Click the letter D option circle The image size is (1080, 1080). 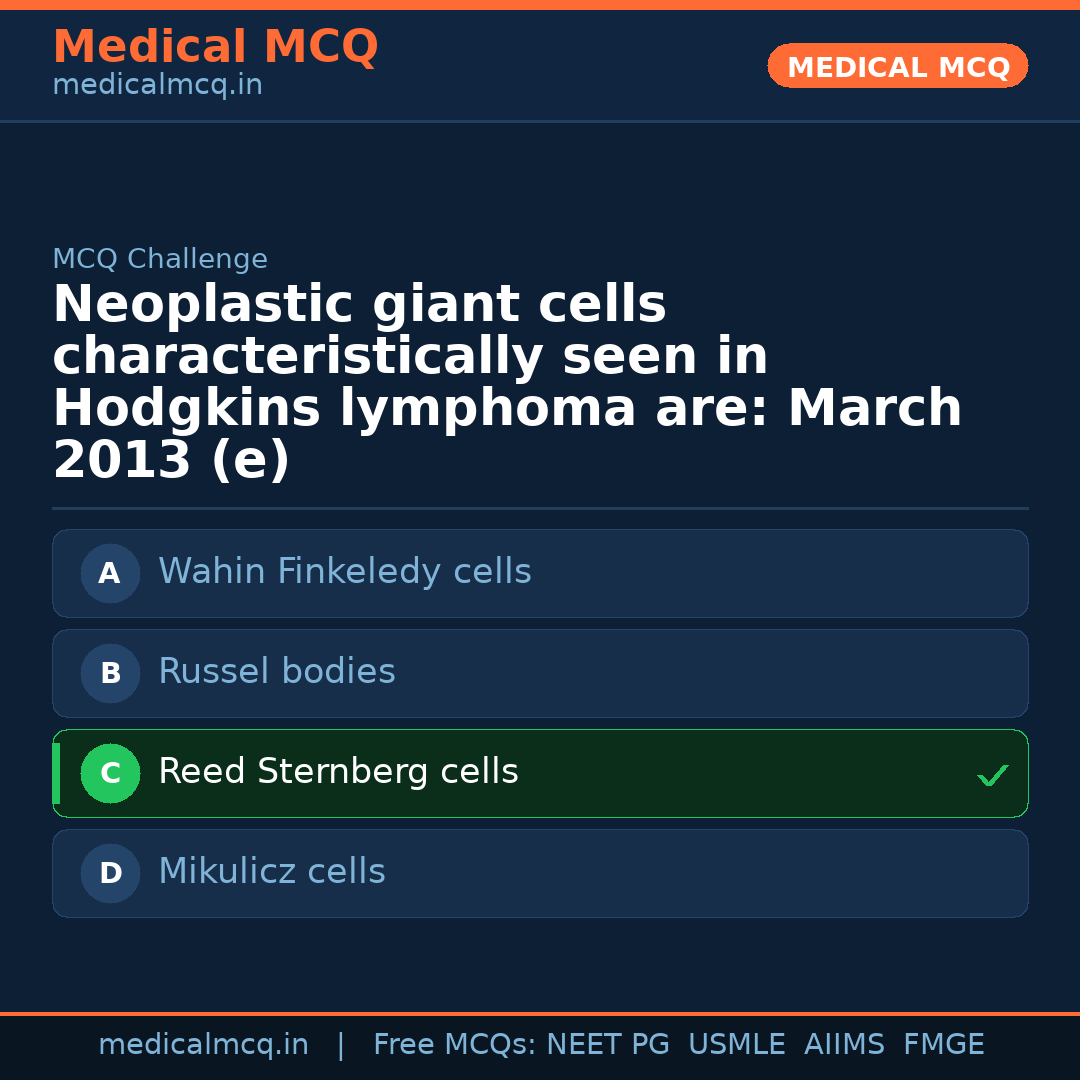(x=110, y=874)
